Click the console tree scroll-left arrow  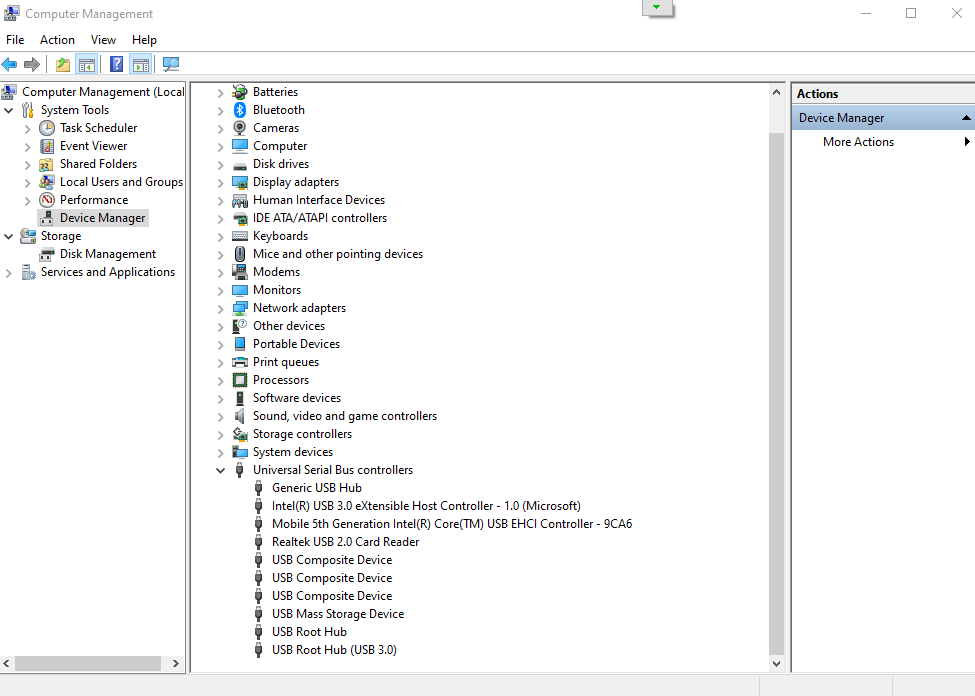click(7, 664)
